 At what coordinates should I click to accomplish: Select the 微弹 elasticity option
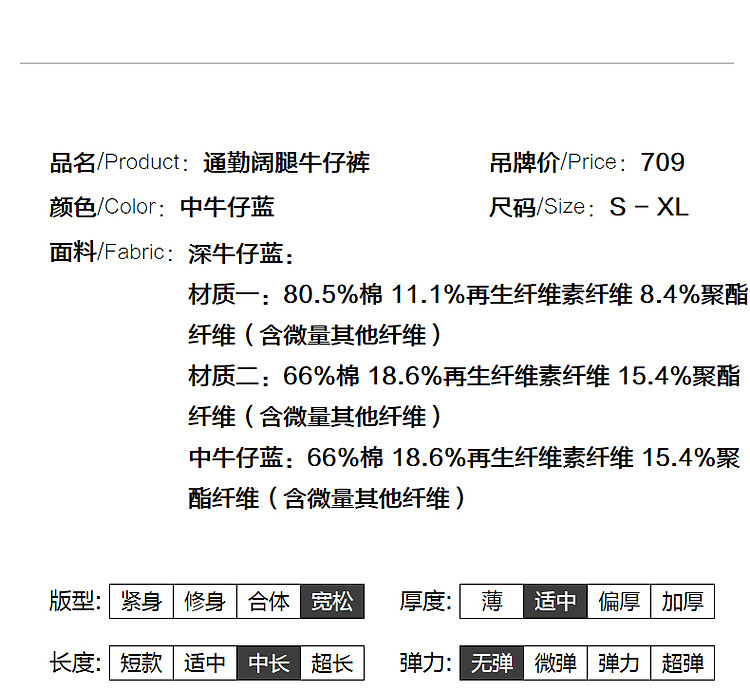555,662
